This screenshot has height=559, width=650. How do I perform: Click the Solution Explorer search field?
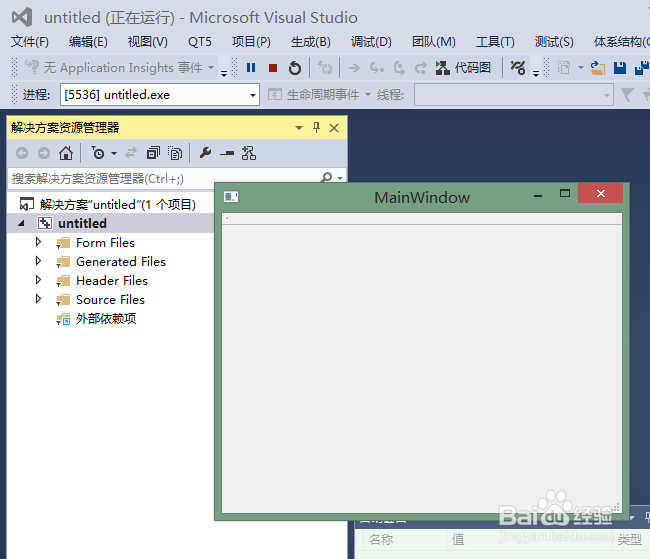(164, 178)
